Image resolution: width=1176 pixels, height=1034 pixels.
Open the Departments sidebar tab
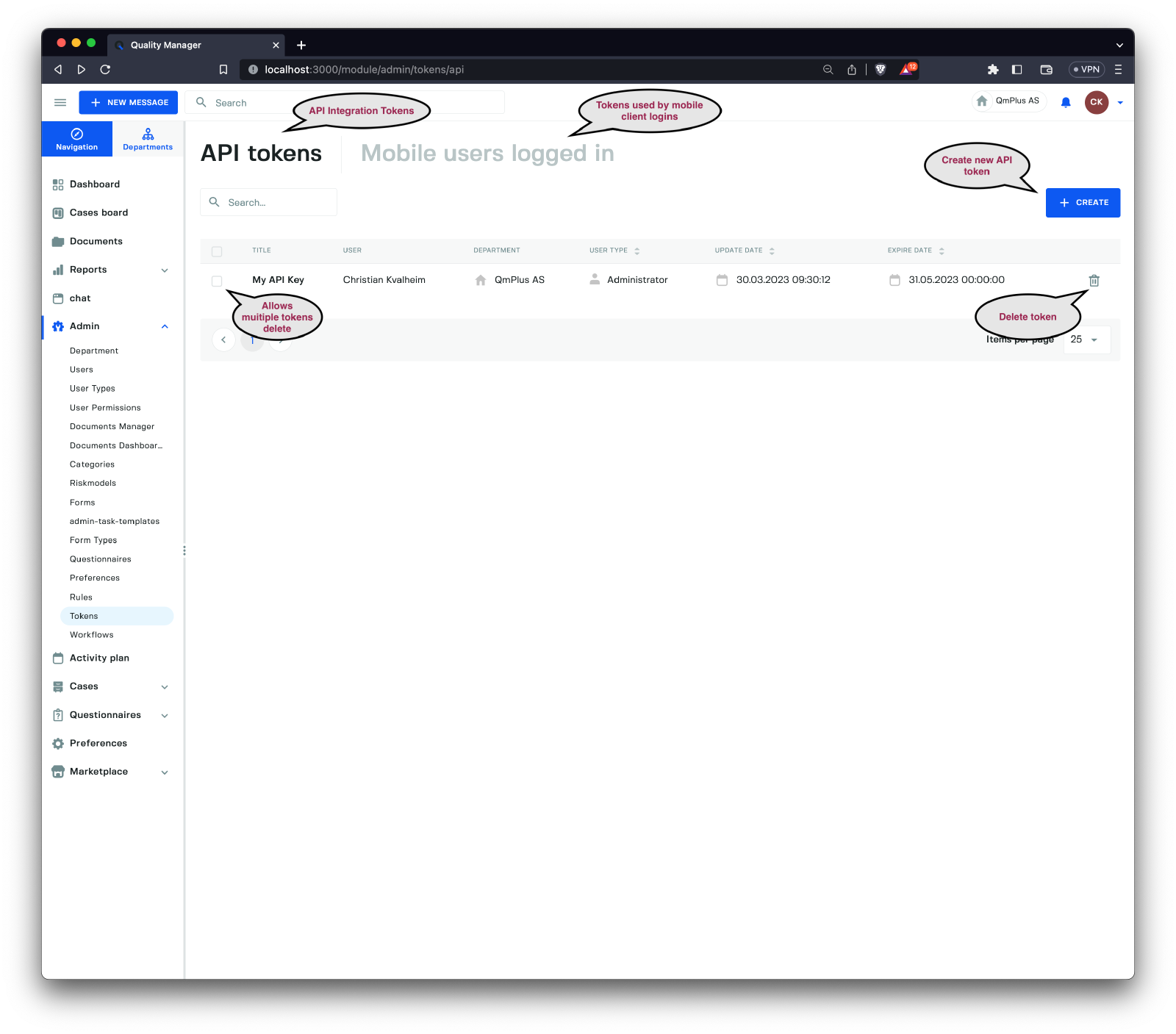(x=148, y=139)
